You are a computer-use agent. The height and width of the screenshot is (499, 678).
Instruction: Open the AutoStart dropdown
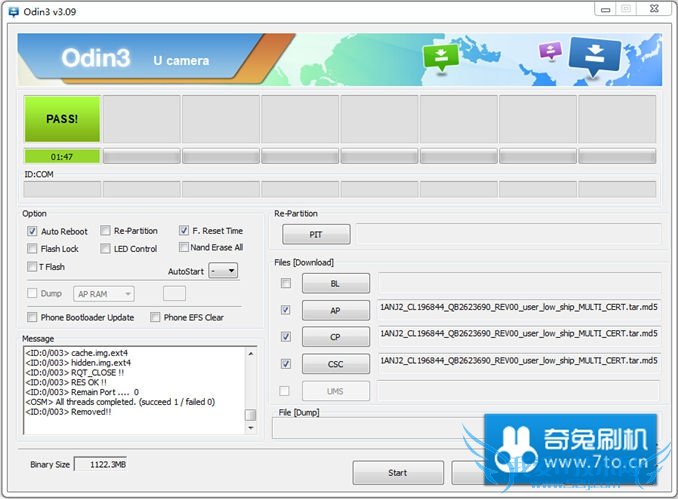(223, 271)
